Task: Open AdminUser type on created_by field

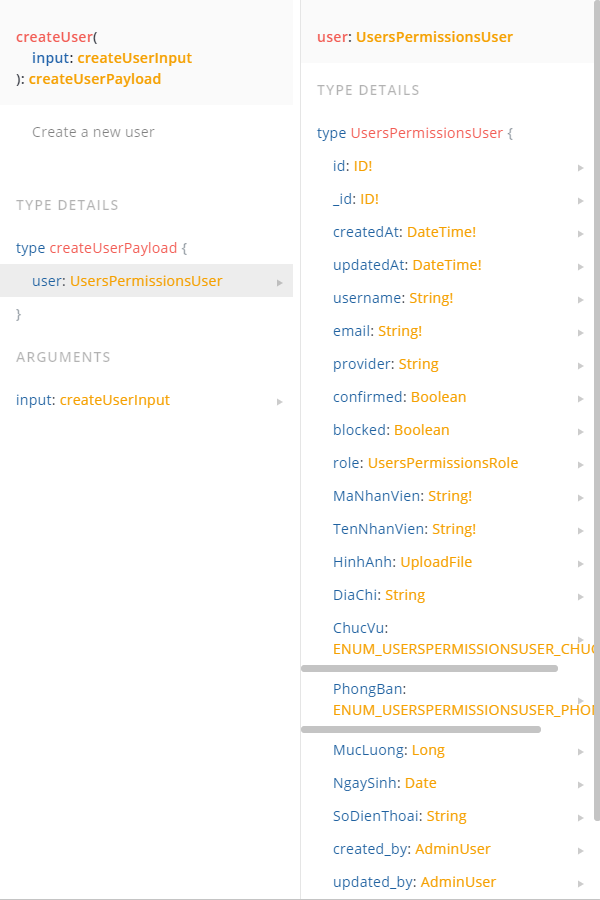Action: point(452,848)
